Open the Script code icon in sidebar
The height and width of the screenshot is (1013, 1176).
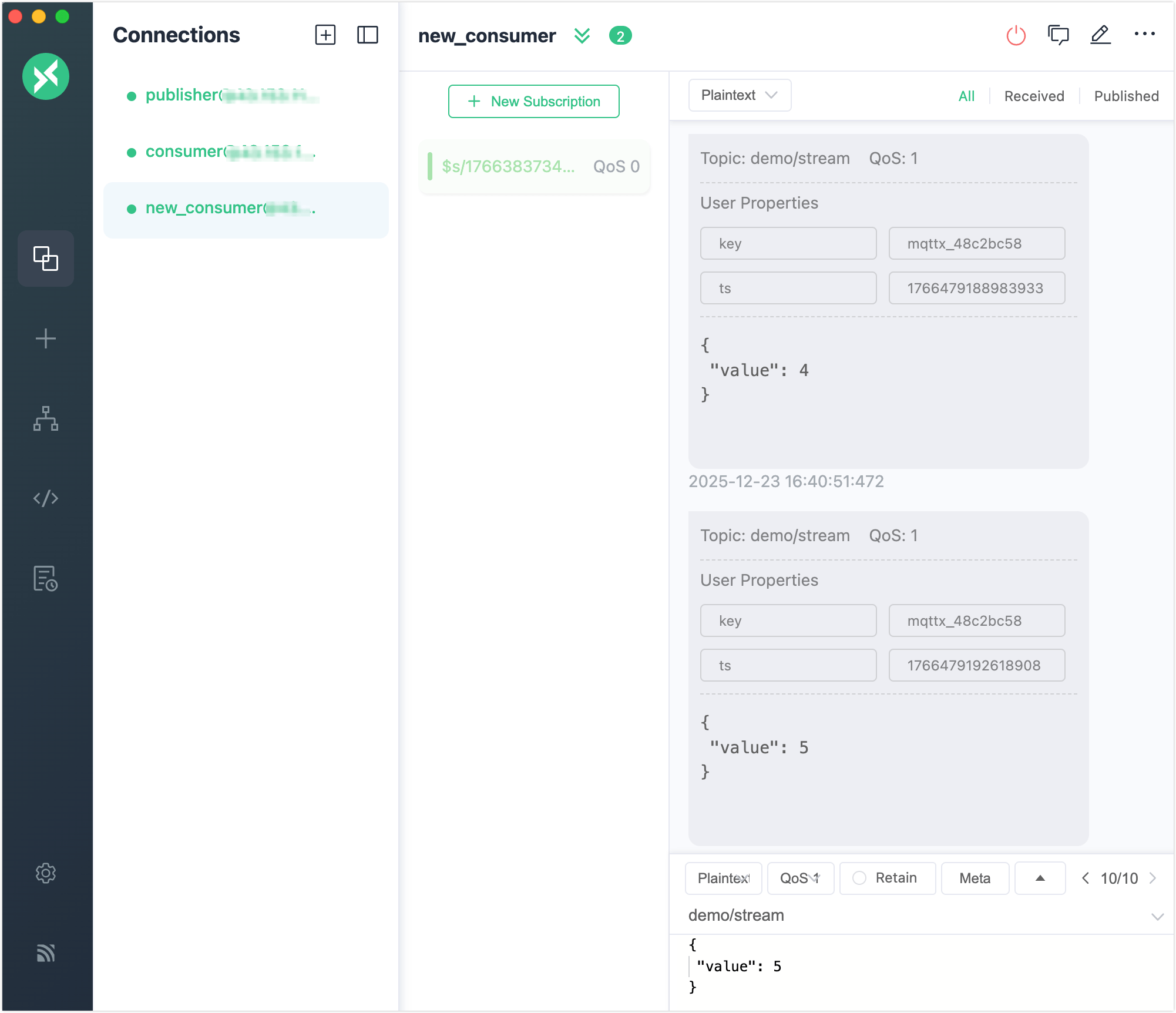(x=46, y=498)
